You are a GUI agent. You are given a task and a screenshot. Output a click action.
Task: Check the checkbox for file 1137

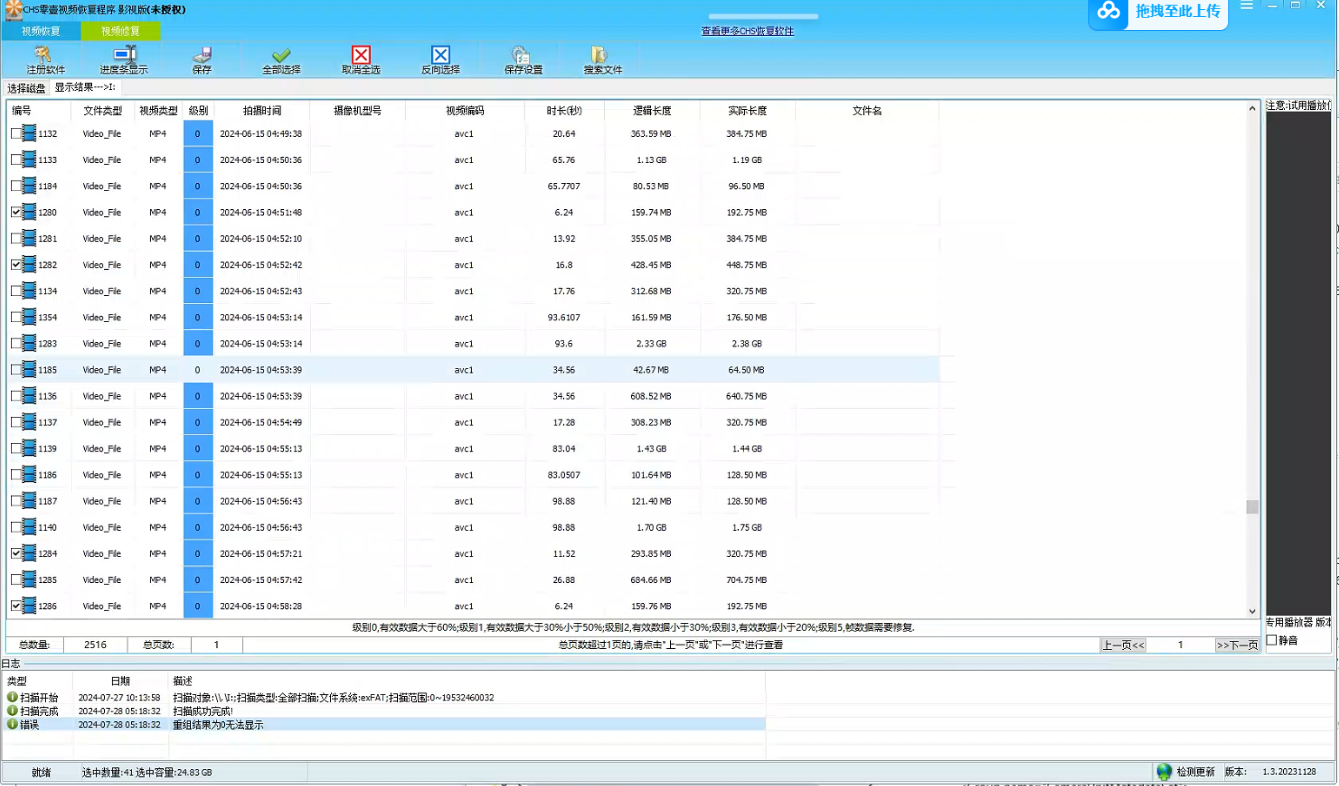coord(15,422)
